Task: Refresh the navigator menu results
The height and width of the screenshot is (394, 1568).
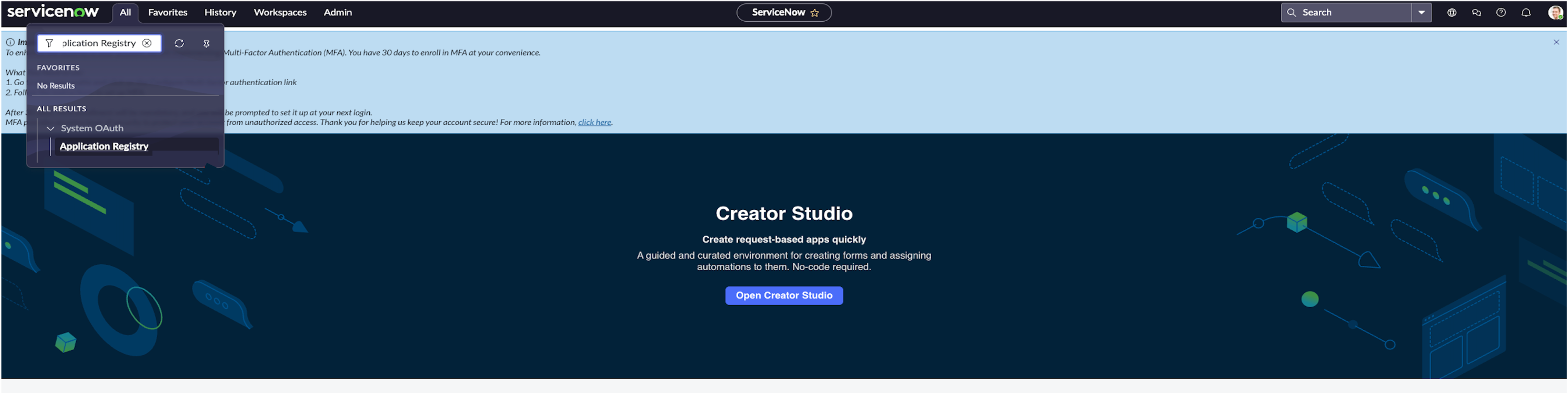Action: click(179, 43)
